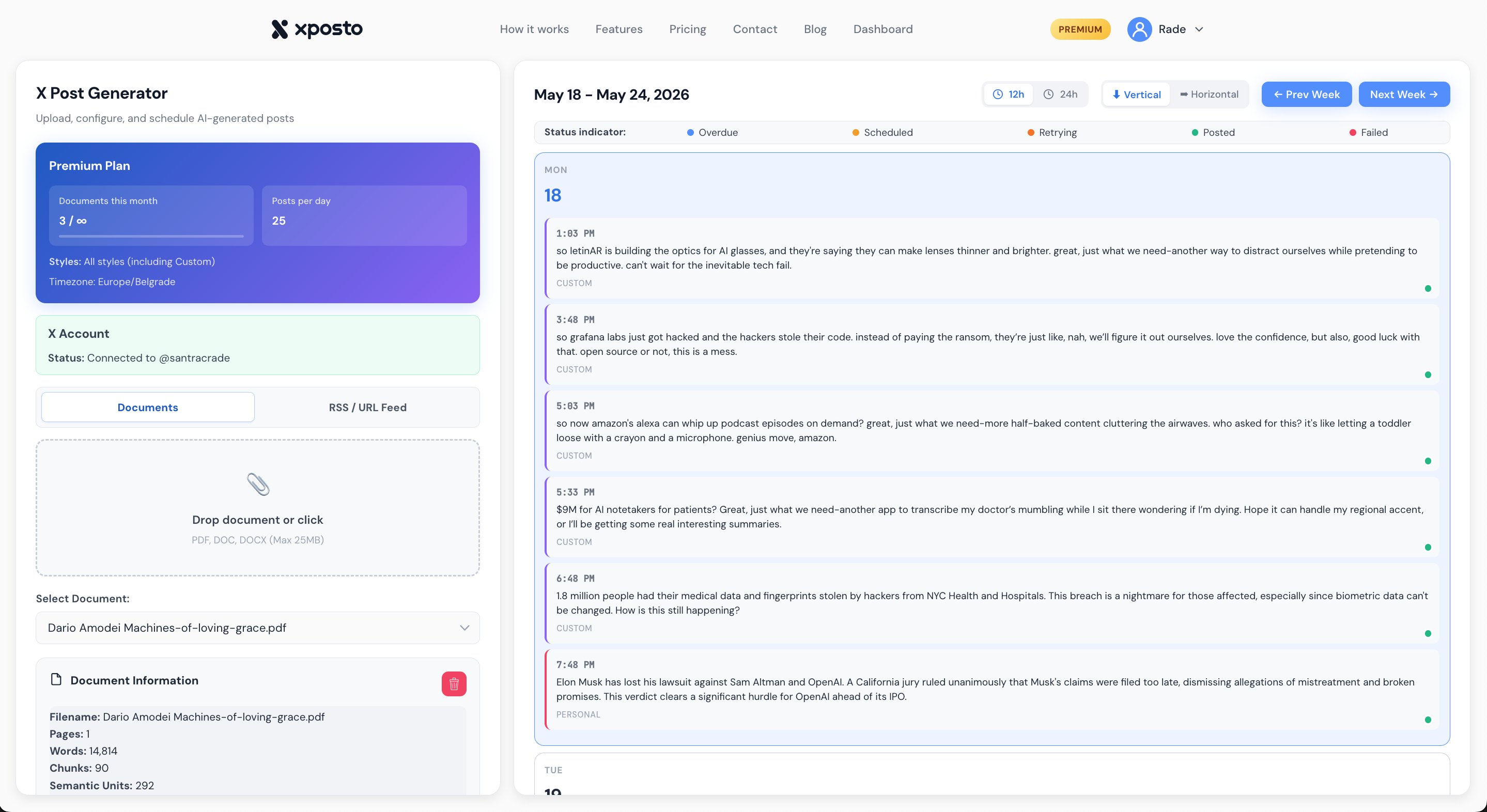Click green status dot on 7:48 PM post
Image resolution: width=1487 pixels, height=812 pixels.
coord(1428,720)
